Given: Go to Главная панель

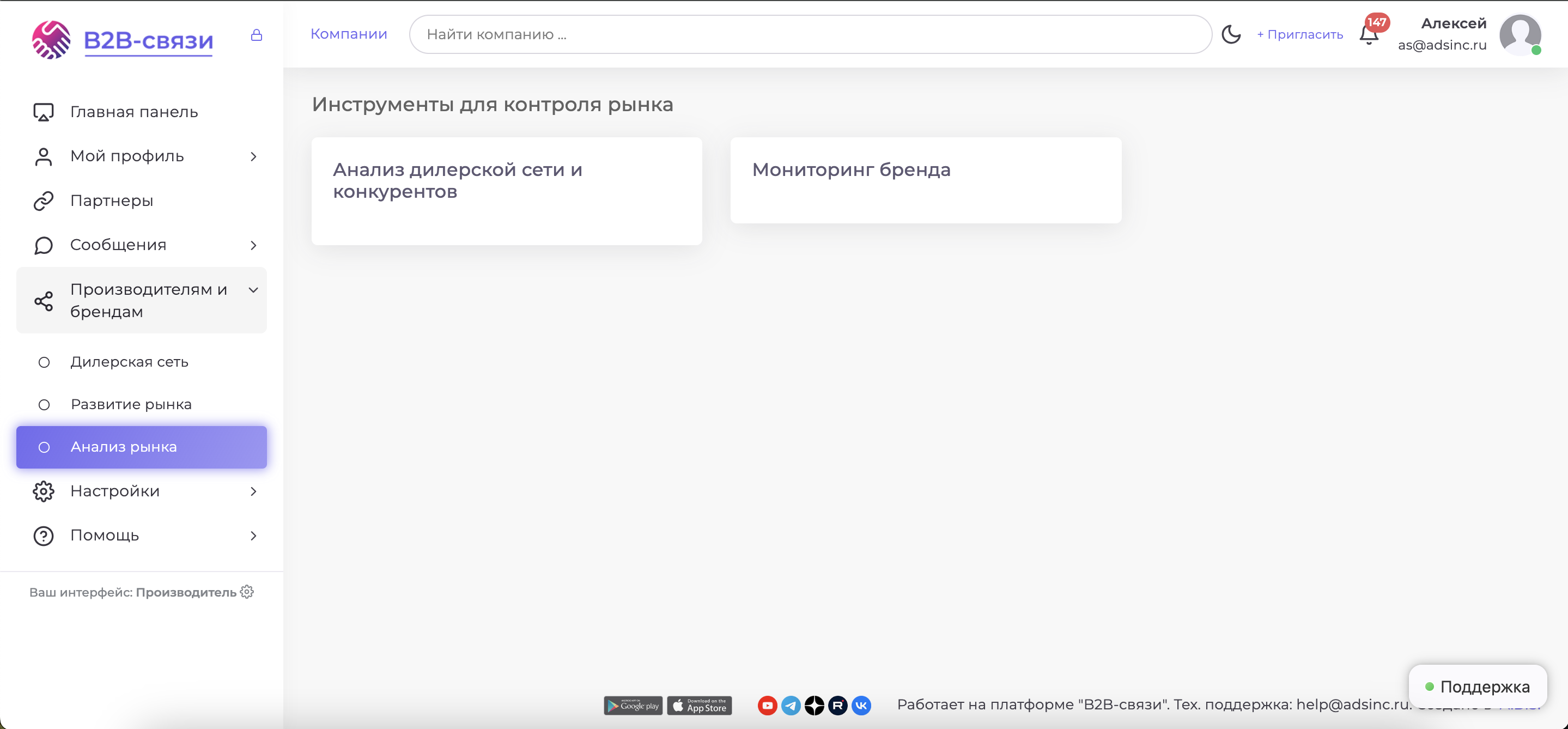Looking at the screenshot, I should (134, 112).
